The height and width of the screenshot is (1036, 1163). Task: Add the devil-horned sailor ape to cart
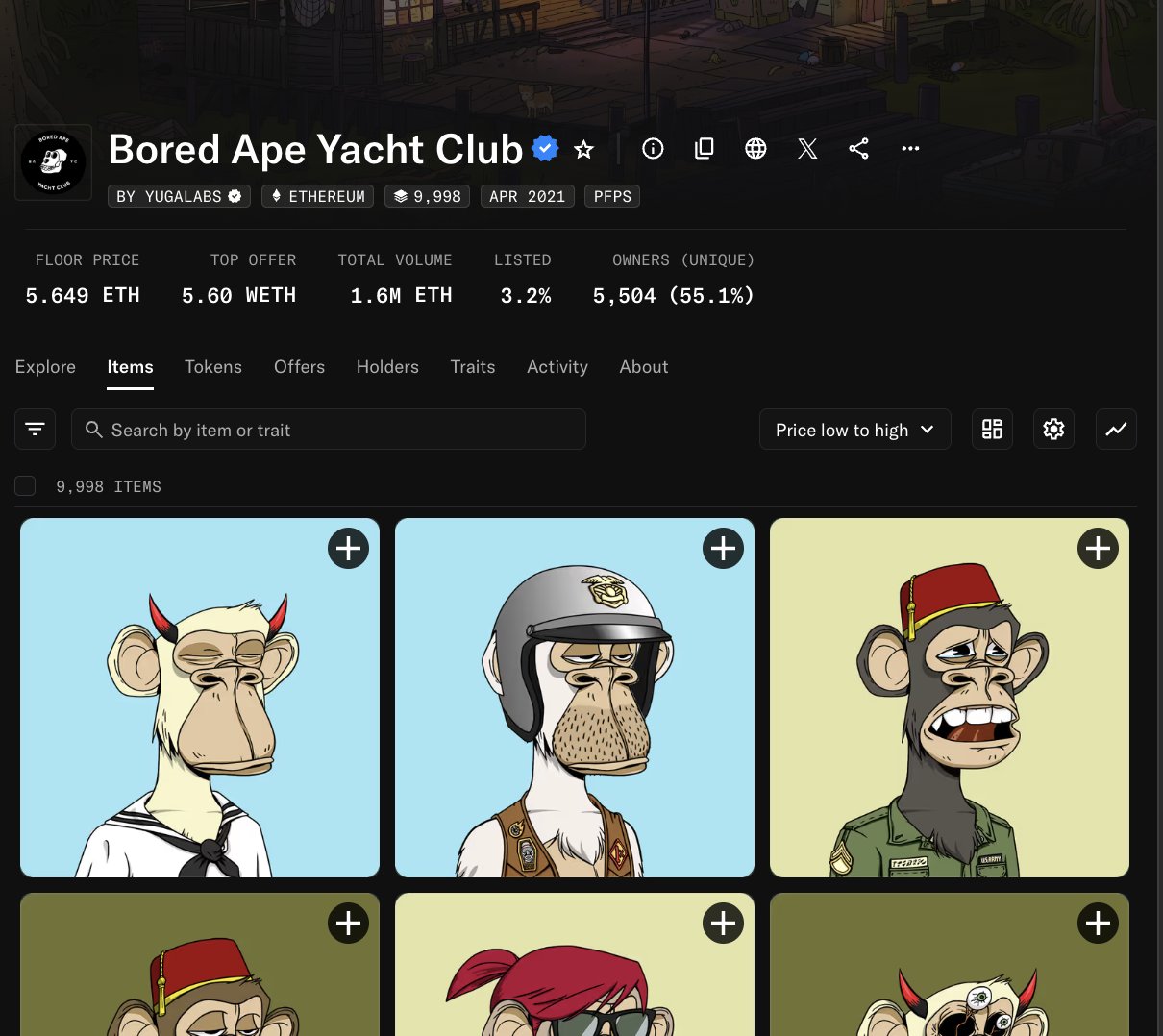[x=348, y=549]
